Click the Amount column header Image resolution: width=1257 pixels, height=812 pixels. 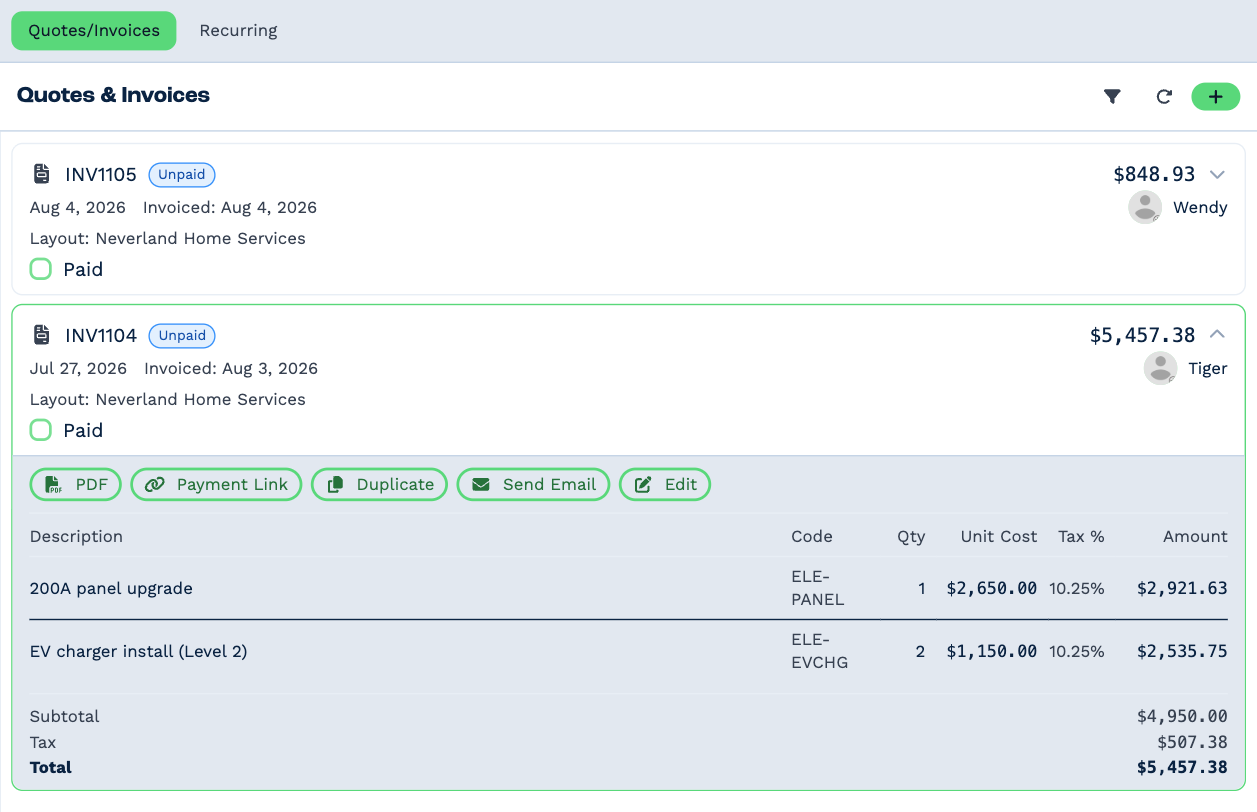(1195, 536)
